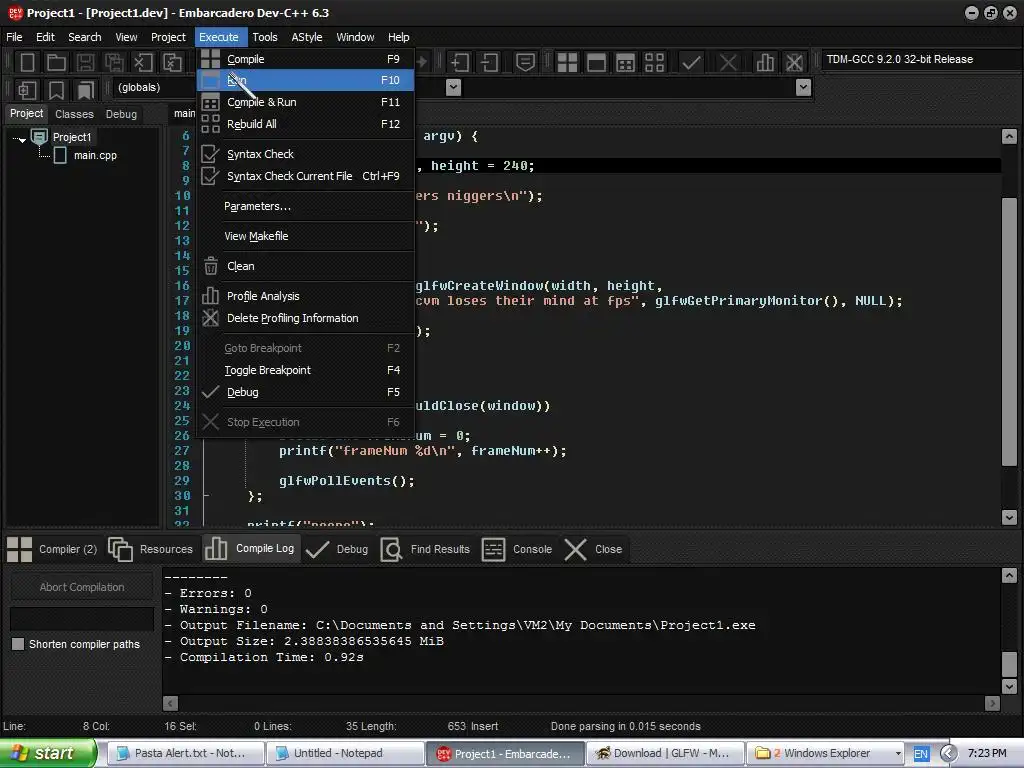Image resolution: width=1024 pixels, height=768 pixels.
Task: Click the Close file toolbar icon
Action: (143, 63)
